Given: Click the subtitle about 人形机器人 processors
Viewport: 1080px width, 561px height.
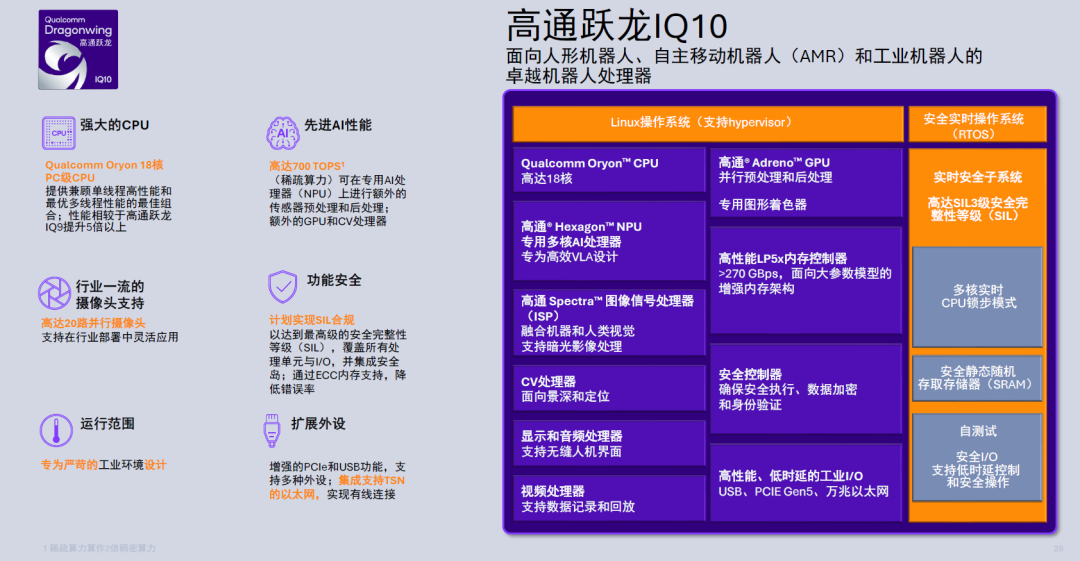Looking at the screenshot, I should (744, 66).
